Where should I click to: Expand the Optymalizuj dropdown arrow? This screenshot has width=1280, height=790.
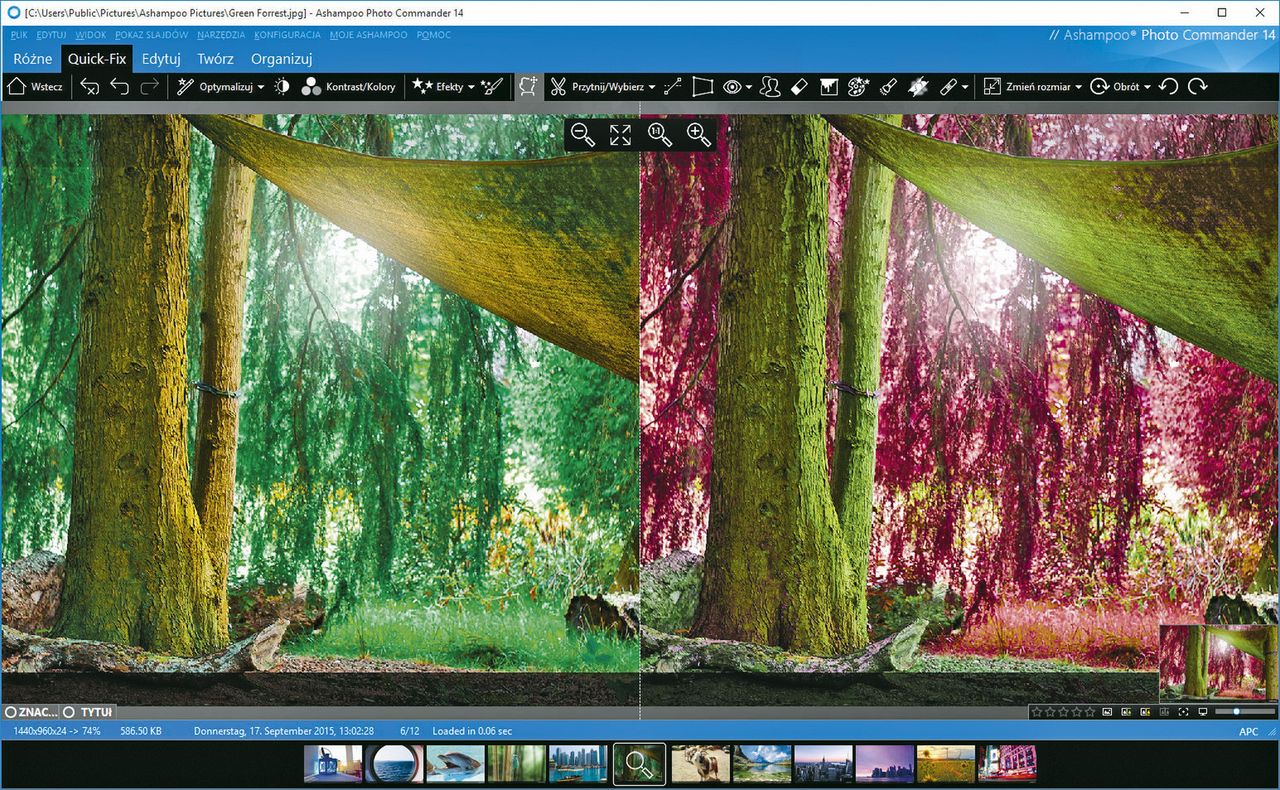pos(261,87)
